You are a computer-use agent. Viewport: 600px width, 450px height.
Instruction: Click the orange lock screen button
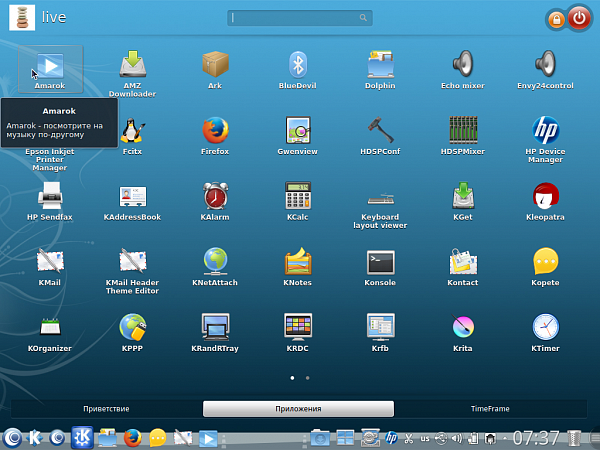click(x=556, y=19)
